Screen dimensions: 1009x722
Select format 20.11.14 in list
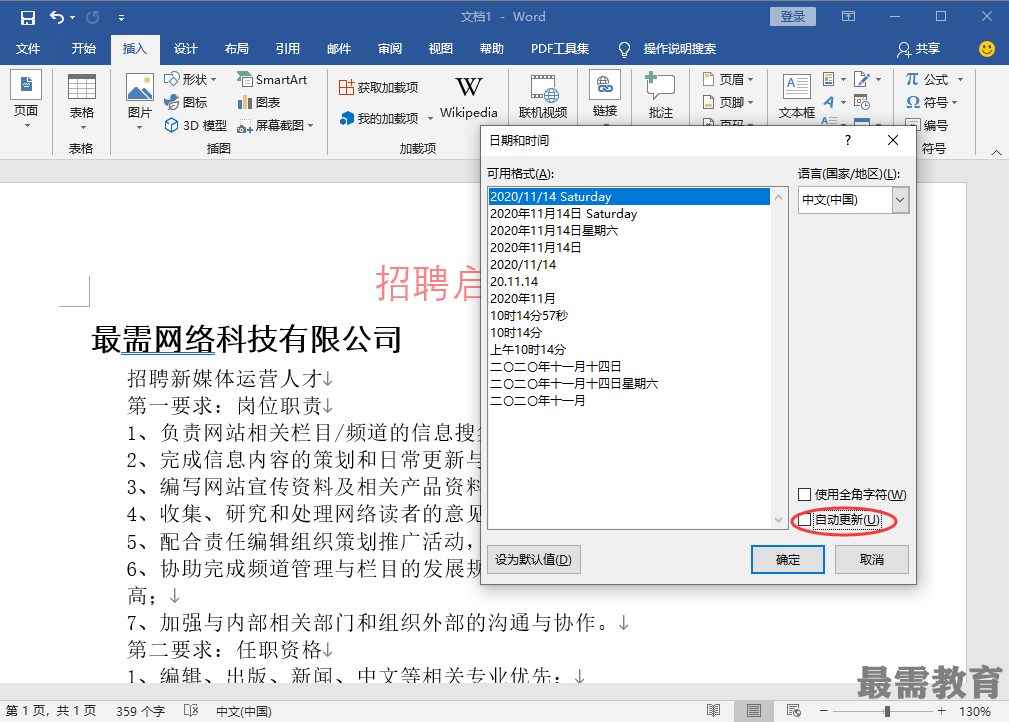[x=629, y=281]
